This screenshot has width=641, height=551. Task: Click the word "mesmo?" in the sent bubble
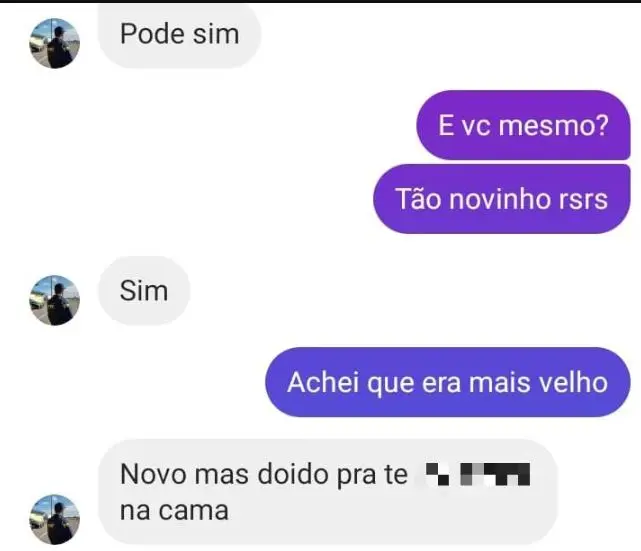(x=554, y=125)
